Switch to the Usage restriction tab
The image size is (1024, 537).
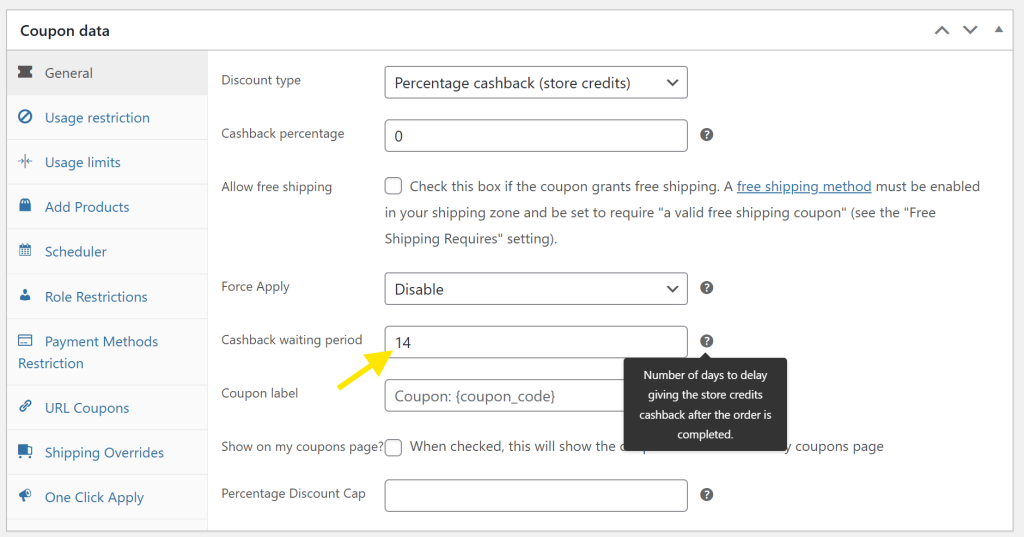click(107, 118)
